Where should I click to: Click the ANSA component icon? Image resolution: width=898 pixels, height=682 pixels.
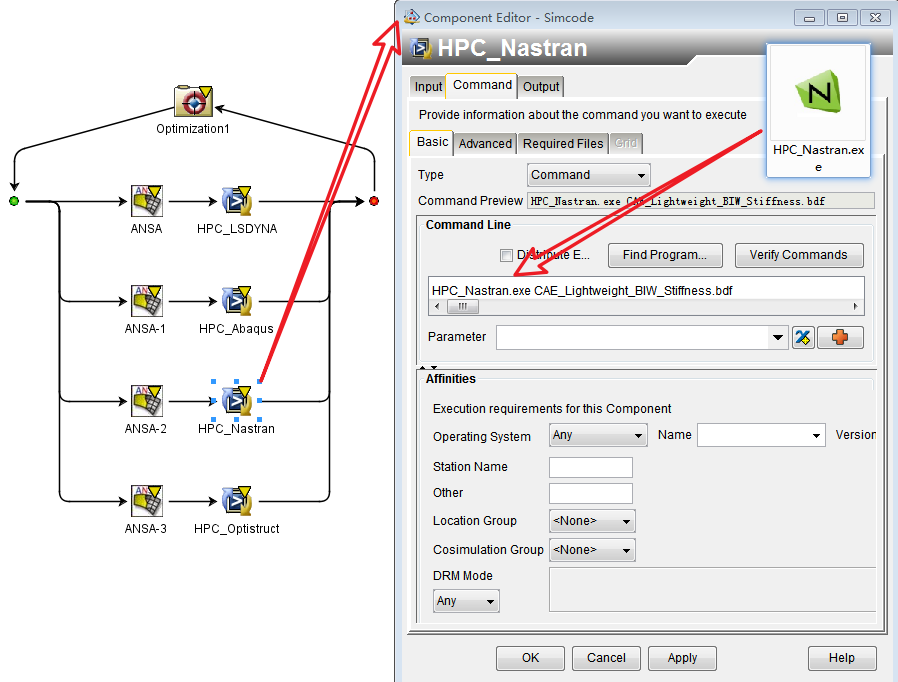147,201
